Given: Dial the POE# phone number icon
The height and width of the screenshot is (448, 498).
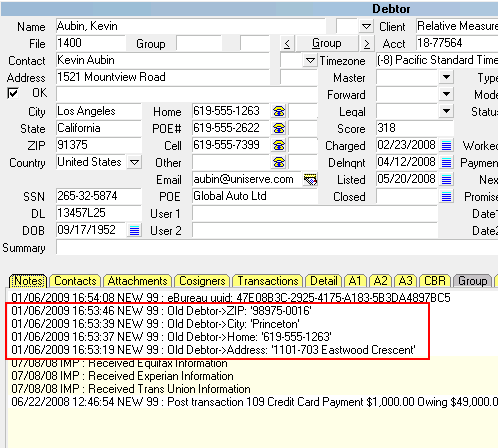Looking at the screenshot, I should (279, 128).
